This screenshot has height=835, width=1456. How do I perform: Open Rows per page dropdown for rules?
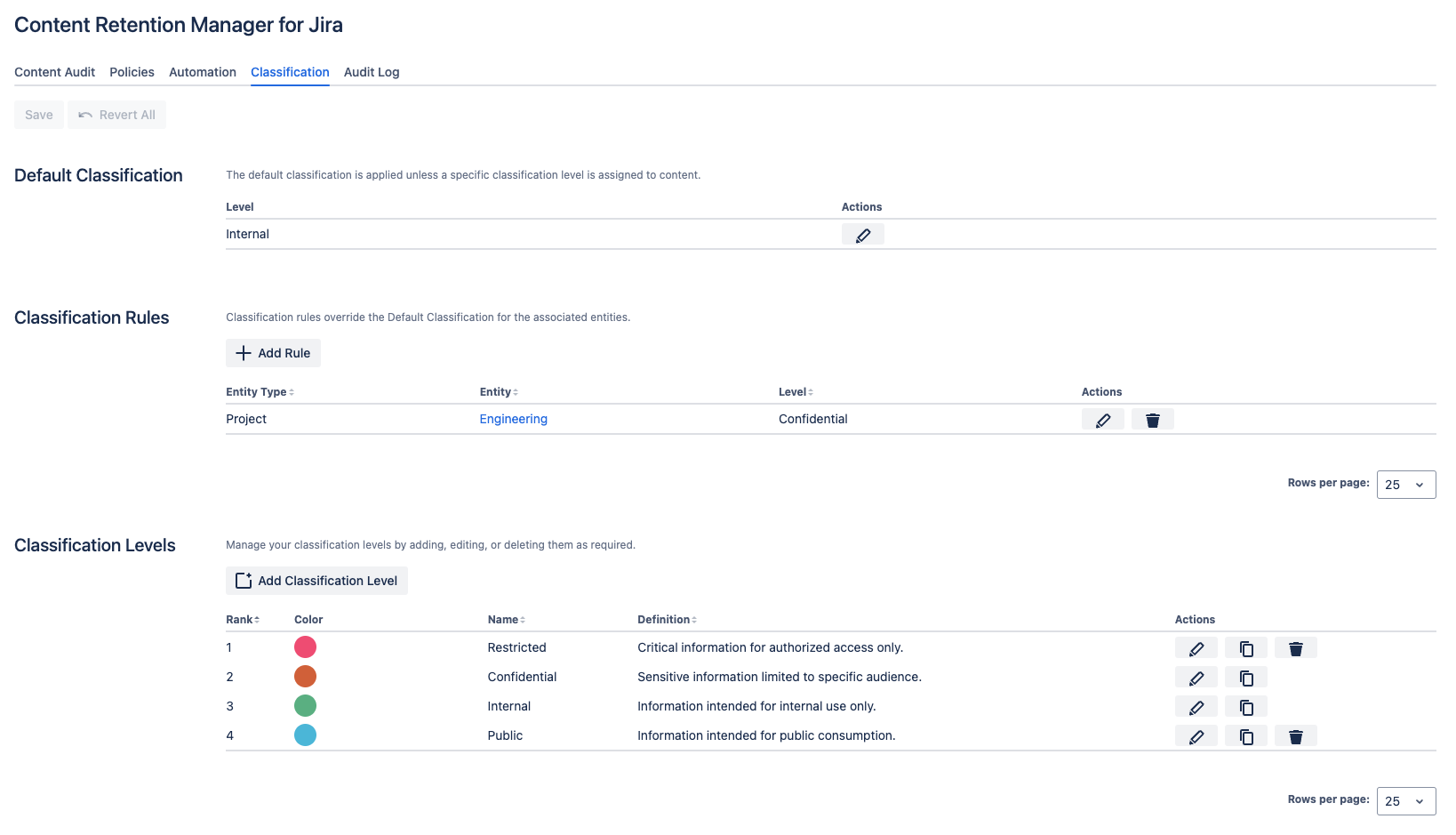1405,485
